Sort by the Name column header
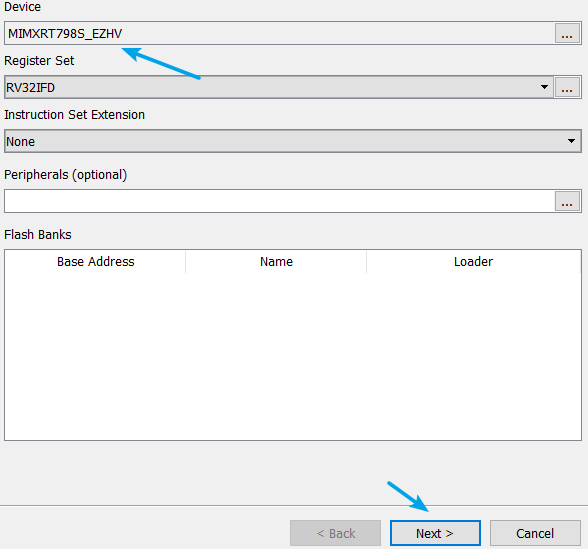Image resolution: width=588 pixels, height=549 pixels. [x=276, y=261]
